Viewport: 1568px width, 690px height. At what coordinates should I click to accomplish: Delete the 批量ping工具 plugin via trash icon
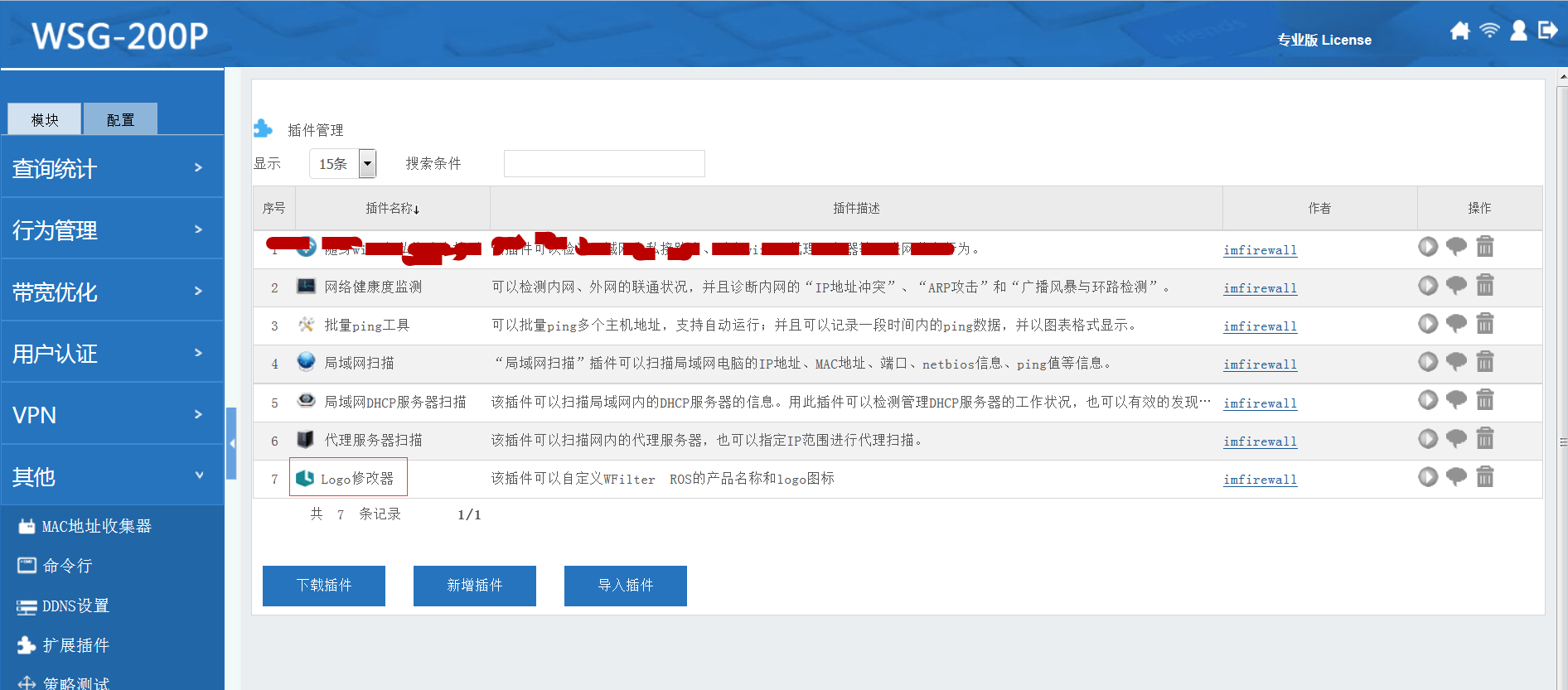pyautogui.click(x=1484, y=324)
